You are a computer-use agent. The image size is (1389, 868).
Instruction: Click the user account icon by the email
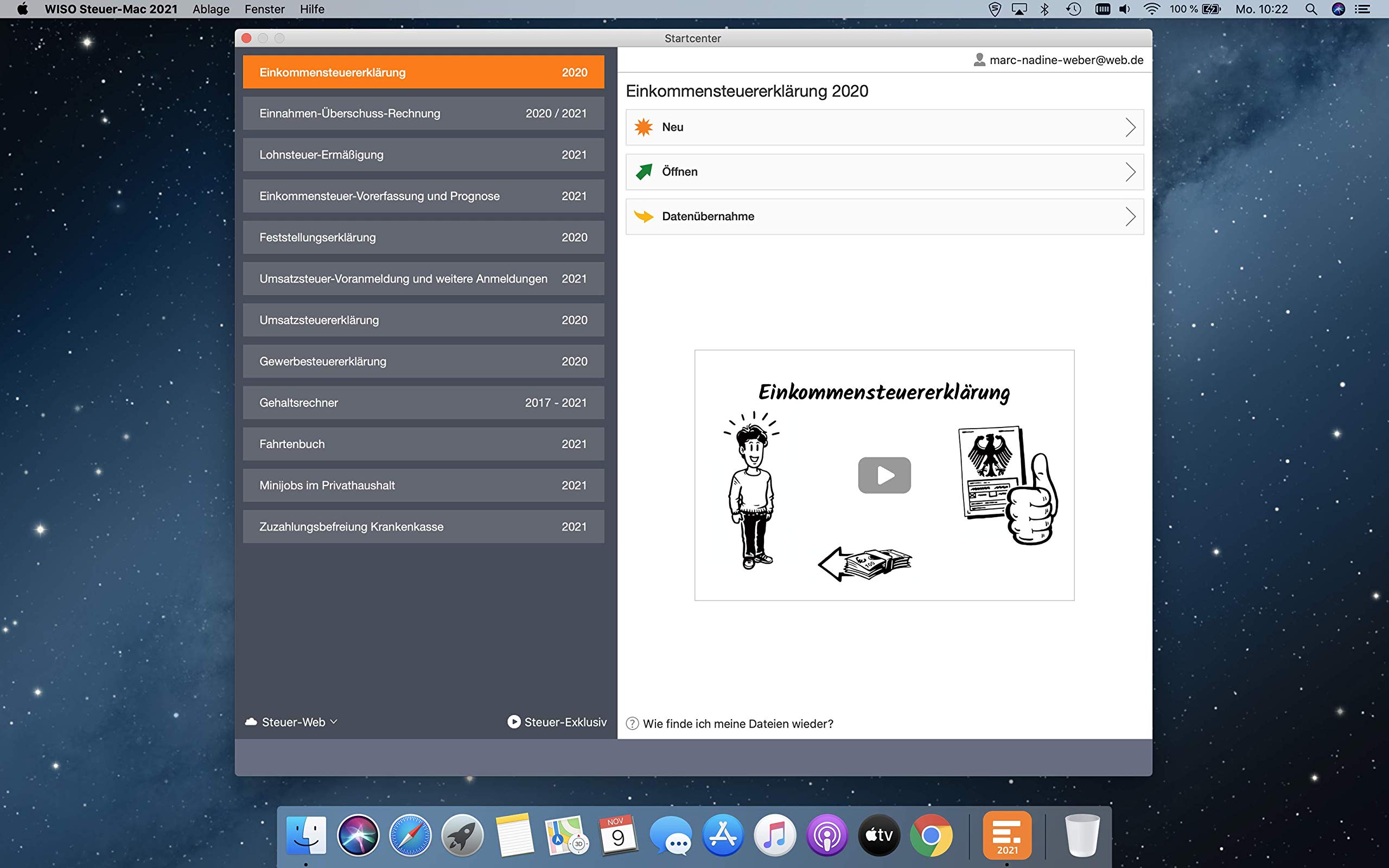click(x=980, y=60)
